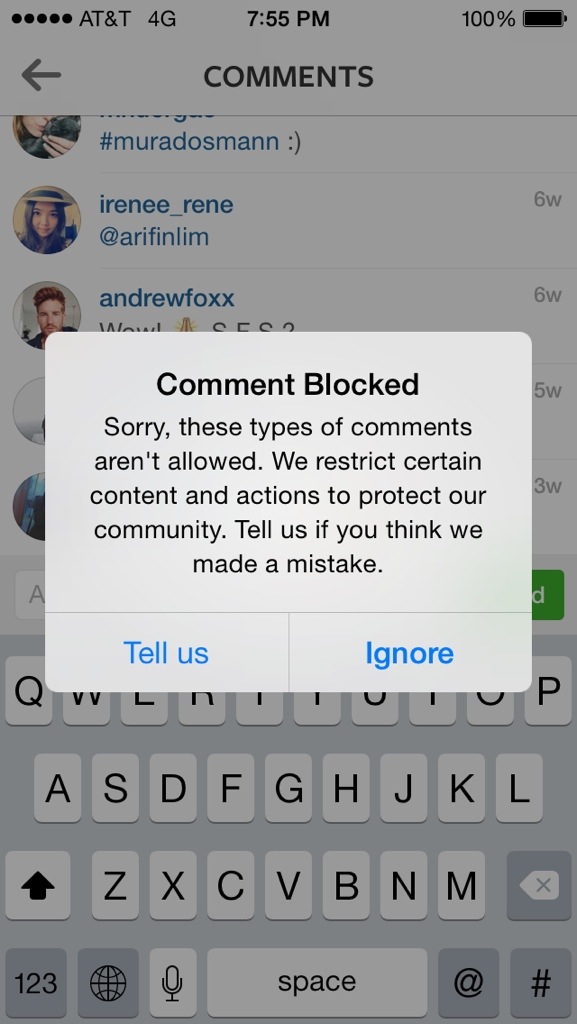577x1024 pixels.
Task: Open irenee_rene's profile picture
Action: pyautogui.click(x=47, y=220)
